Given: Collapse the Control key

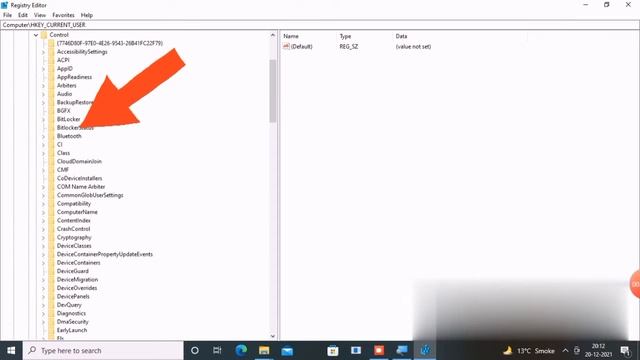Looking at the screenshot, I should 36,35.
